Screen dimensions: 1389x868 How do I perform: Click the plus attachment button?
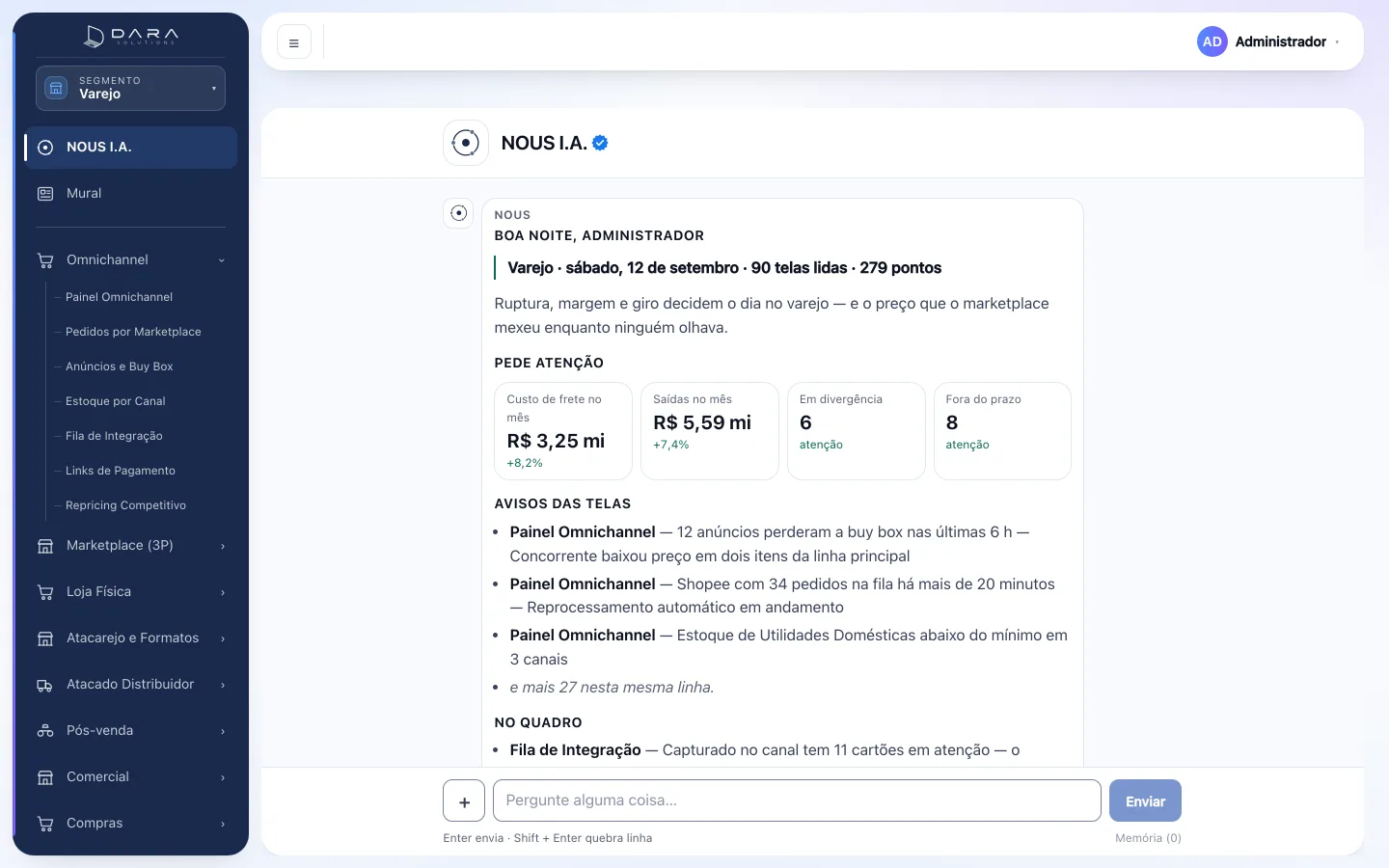464,801
